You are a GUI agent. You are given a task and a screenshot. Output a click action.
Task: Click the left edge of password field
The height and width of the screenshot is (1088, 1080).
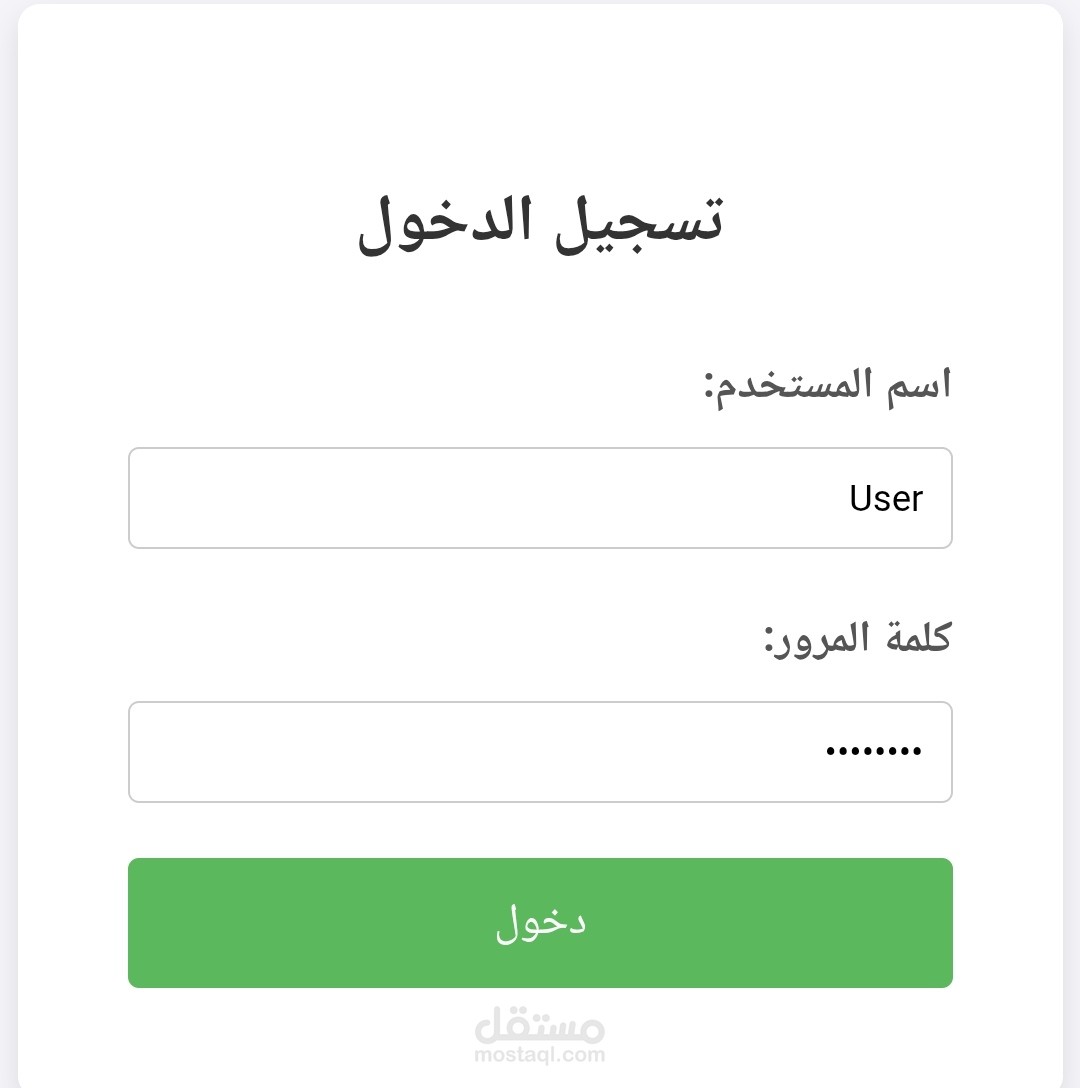[140, 752]
